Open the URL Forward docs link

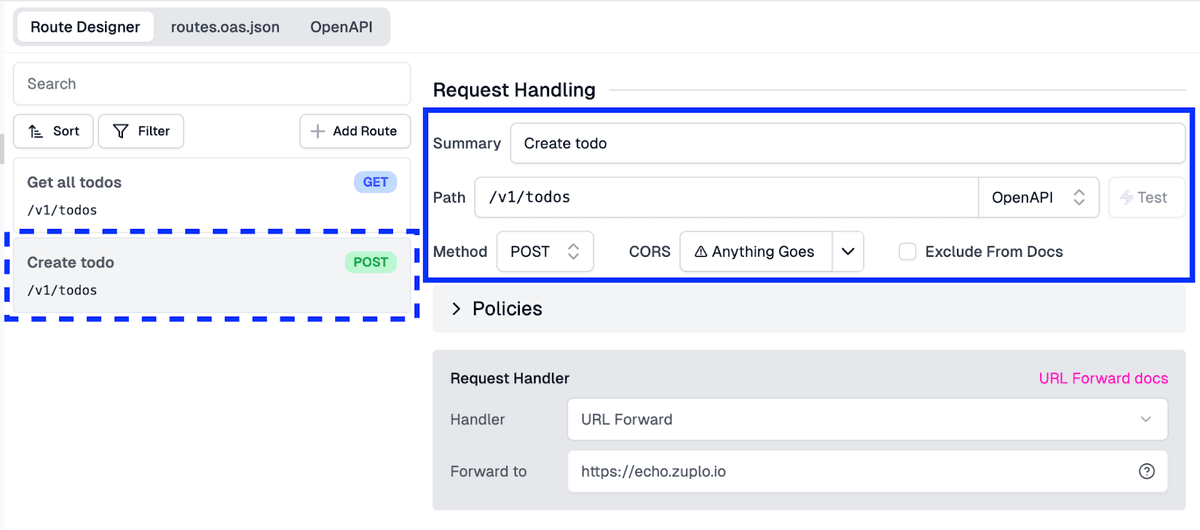click(1103, 378)
